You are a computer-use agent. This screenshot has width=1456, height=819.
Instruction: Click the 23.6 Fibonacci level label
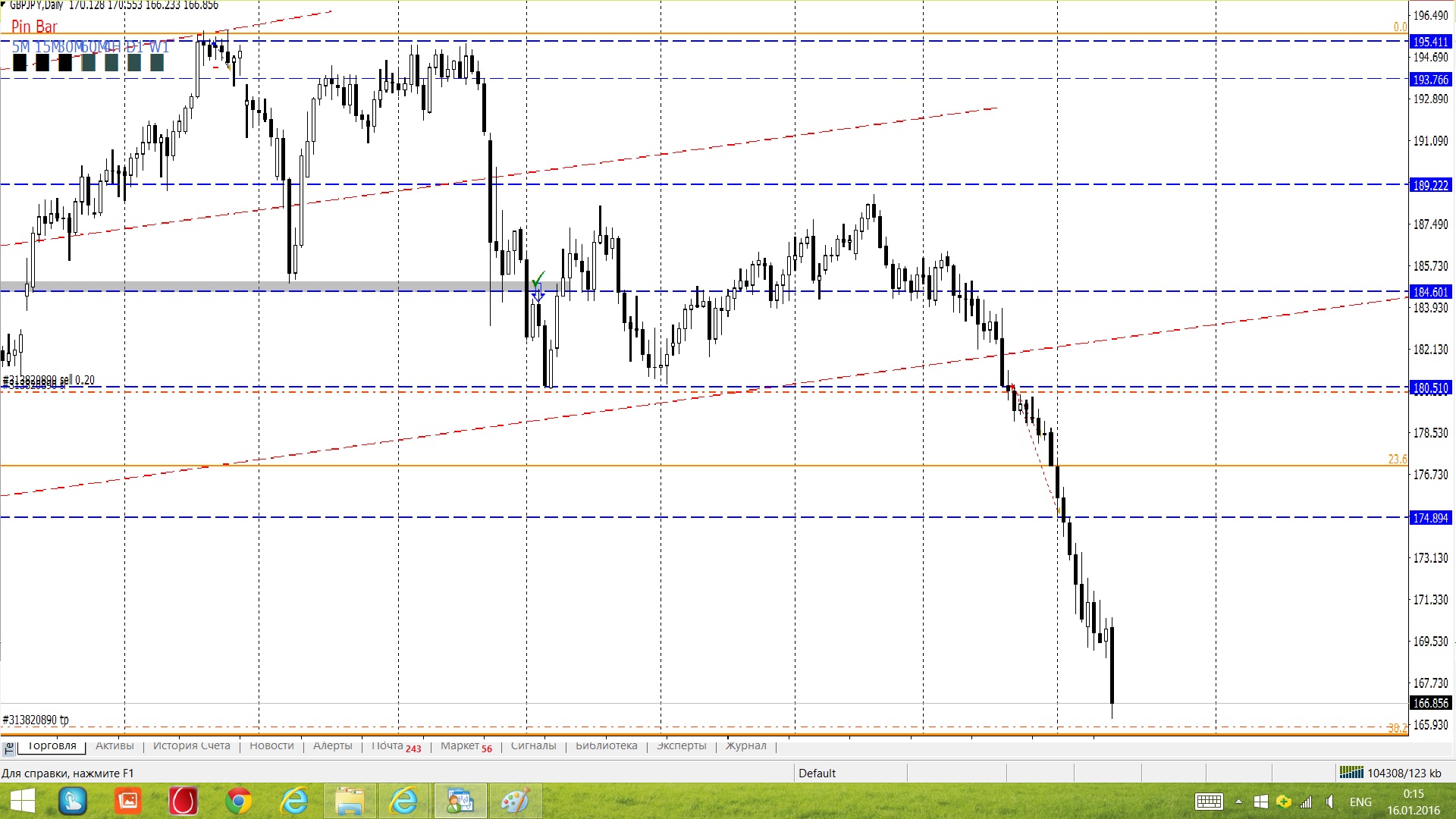pyautogui.click(x=1398, y=459)
